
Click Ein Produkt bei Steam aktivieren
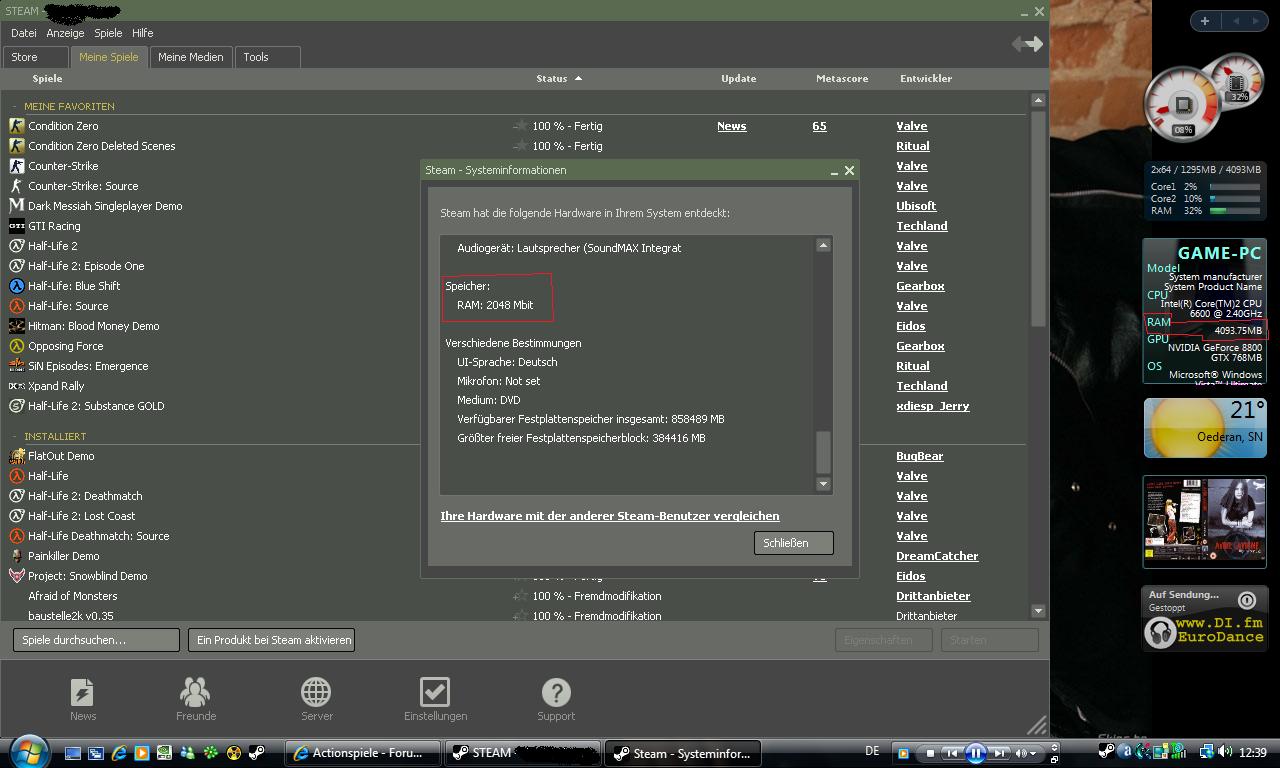[x=271, y=640]
